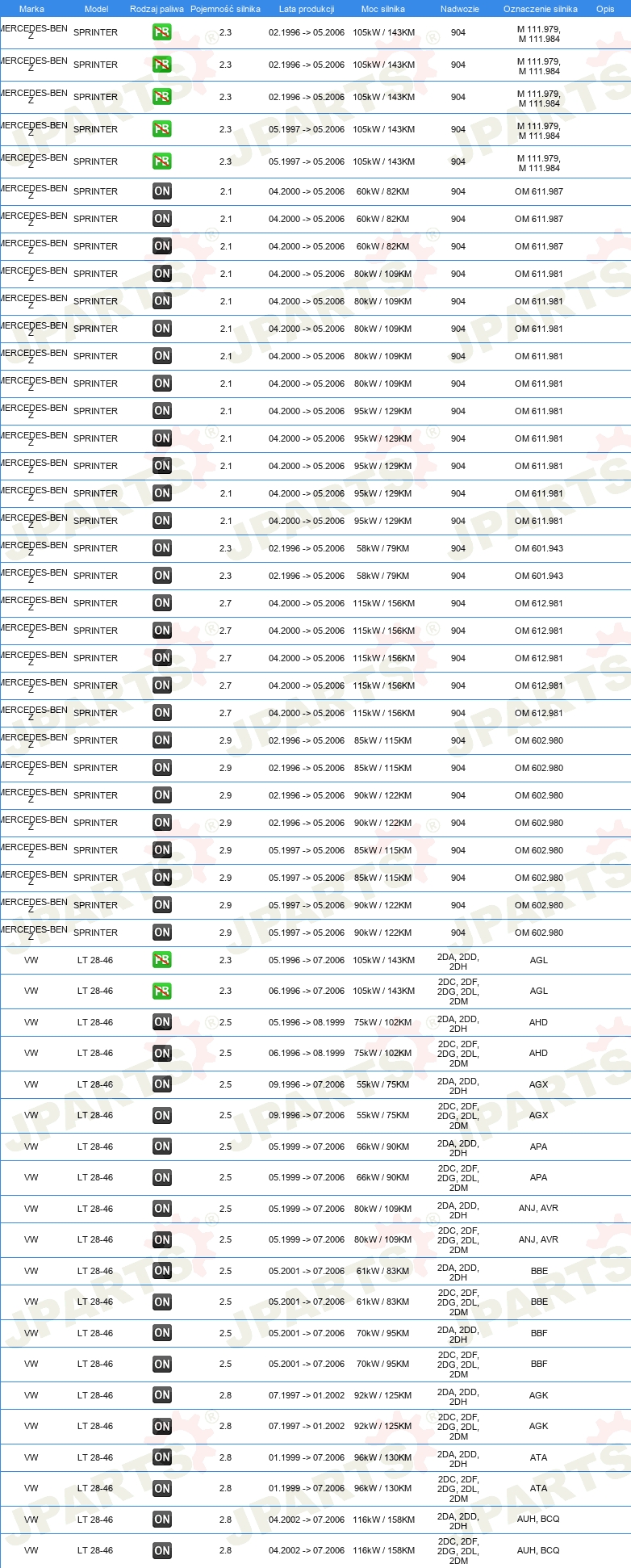Click the Pojemność silnika column header
This screenshot has width=631, height=1568.
(225, 9)
